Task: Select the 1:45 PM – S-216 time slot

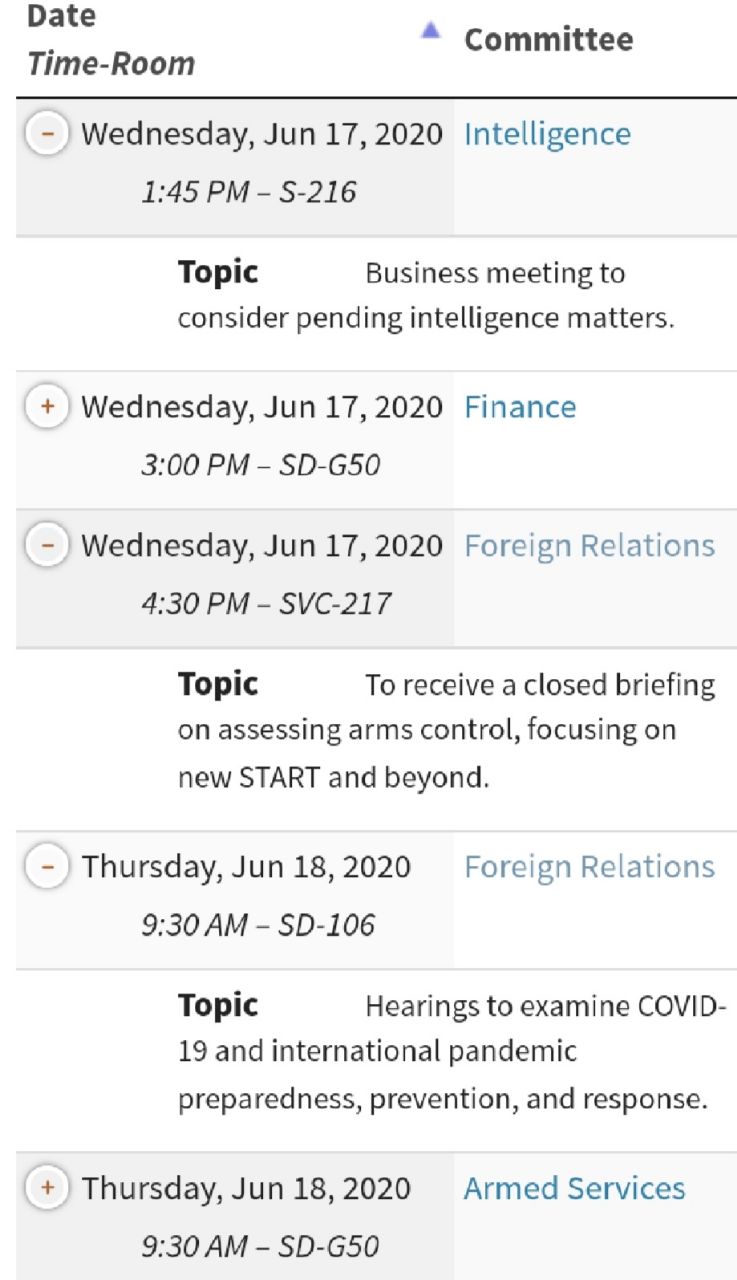Action: pos(248,191)
